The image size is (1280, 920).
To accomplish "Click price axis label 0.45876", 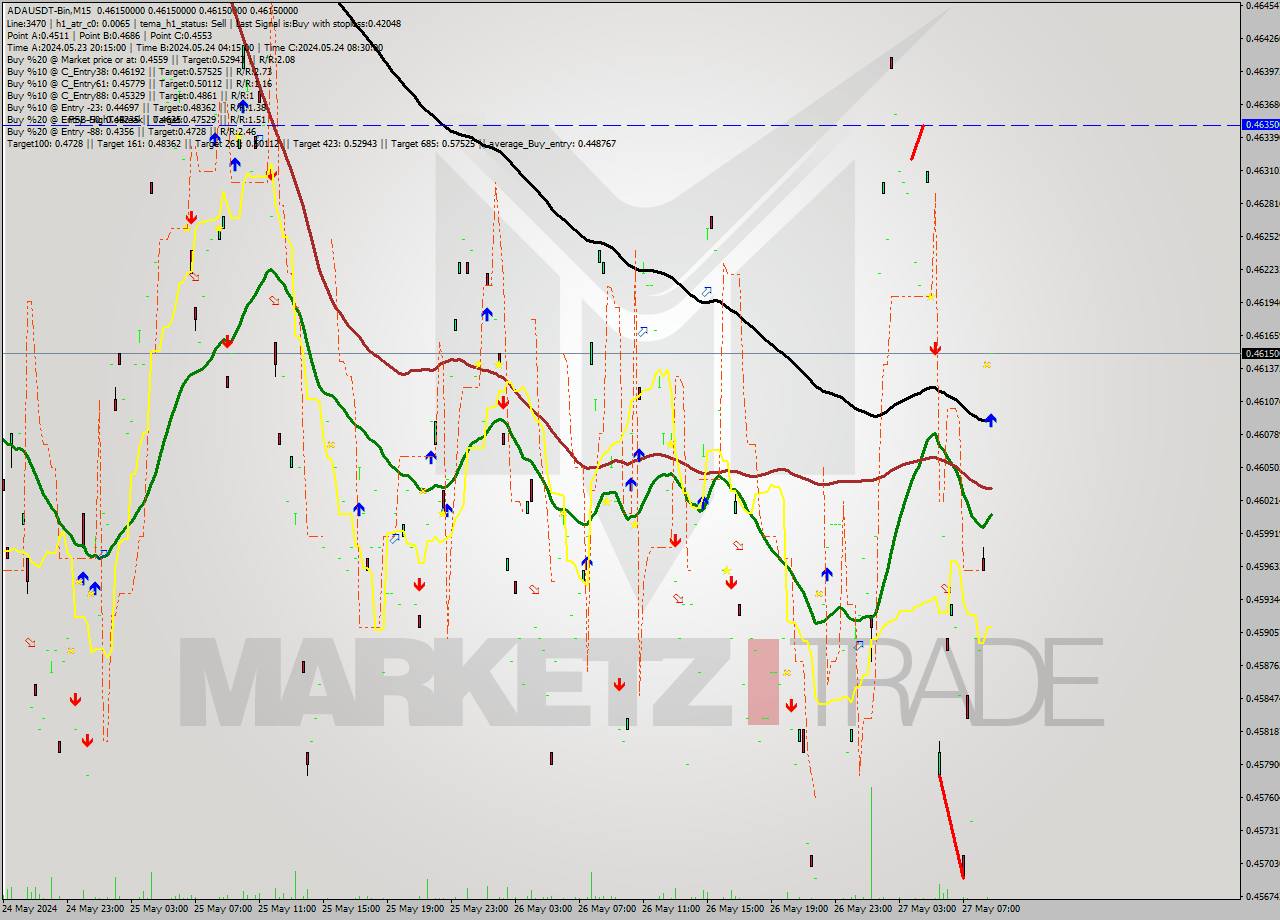I will (1261, 665).
